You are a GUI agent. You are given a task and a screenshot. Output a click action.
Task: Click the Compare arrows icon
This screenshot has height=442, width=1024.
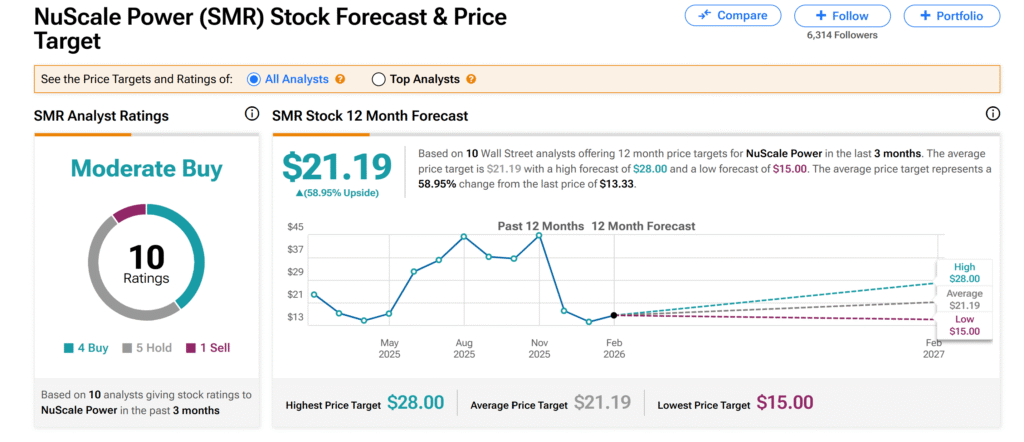[705, 15]
